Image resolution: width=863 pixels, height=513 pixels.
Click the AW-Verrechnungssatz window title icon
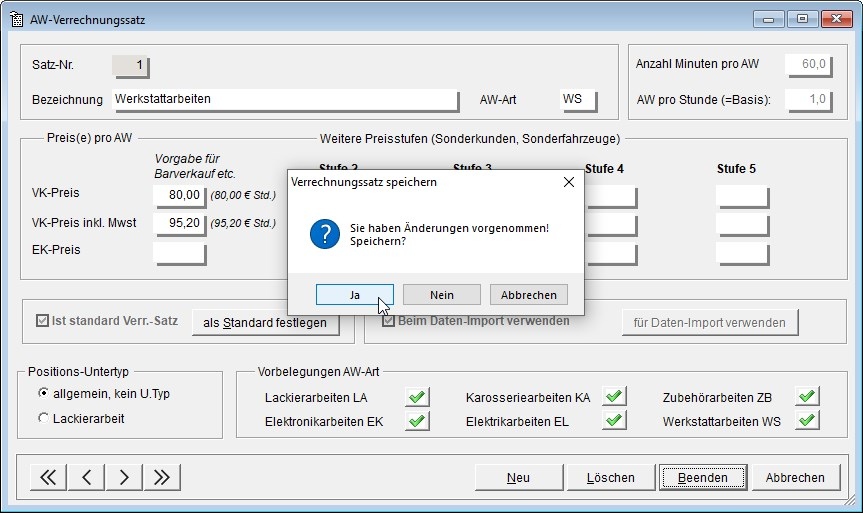point(17,19)
